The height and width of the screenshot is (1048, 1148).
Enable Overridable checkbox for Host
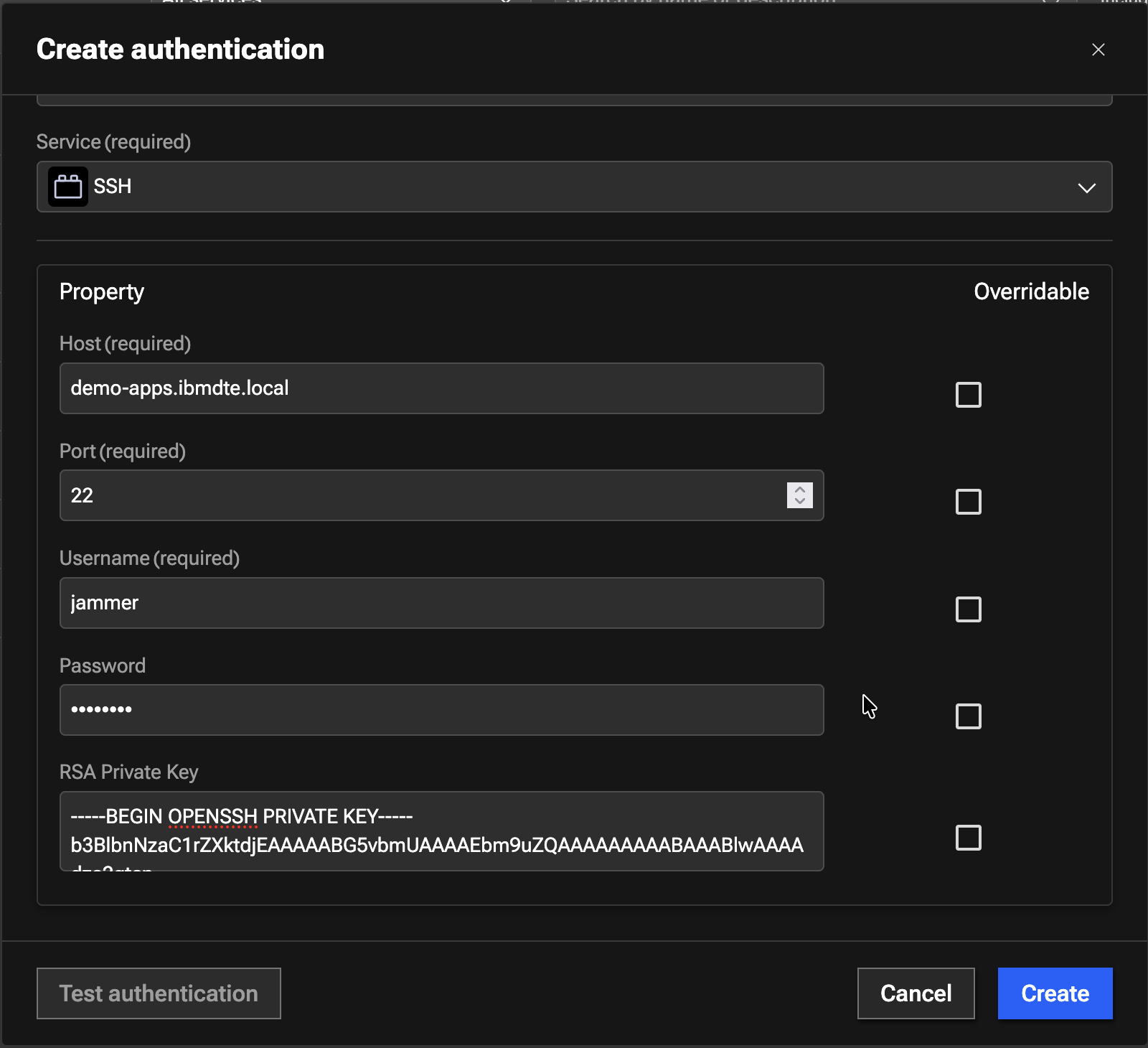[x=968, y=394]
